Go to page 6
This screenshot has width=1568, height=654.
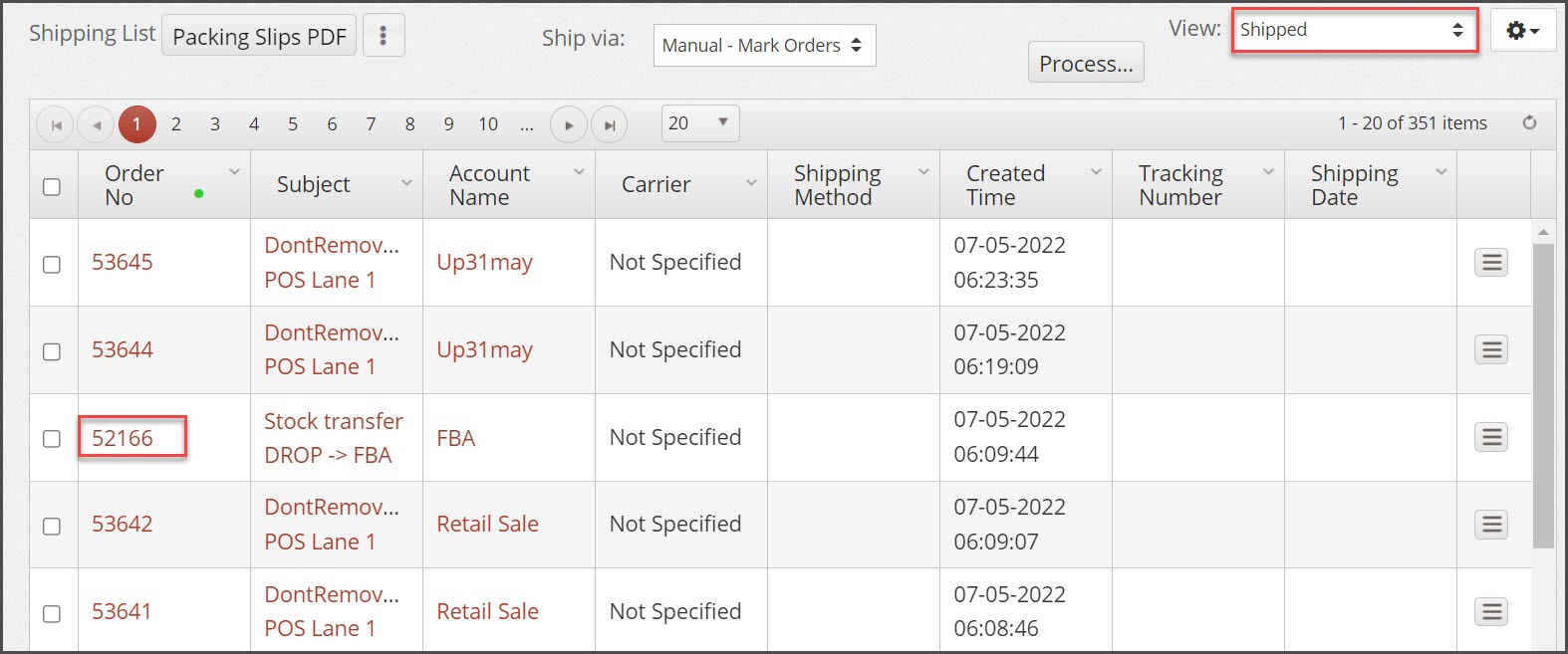(332, 124)
